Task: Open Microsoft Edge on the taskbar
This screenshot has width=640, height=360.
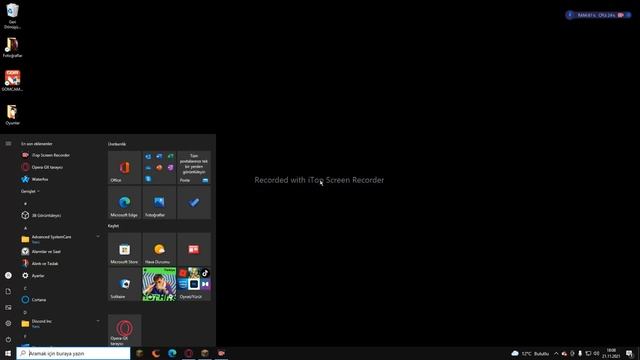Action: (172, 353)
